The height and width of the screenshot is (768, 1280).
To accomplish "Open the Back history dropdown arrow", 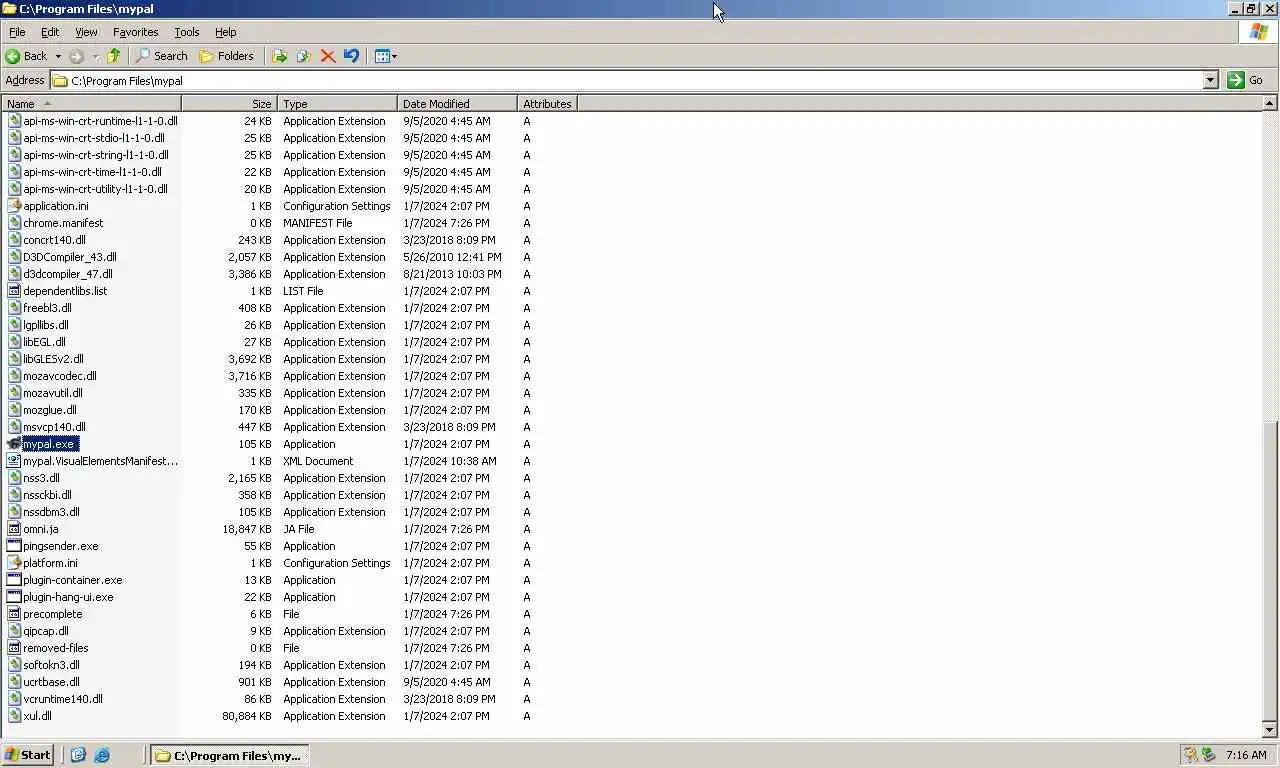I will (58, 56).
